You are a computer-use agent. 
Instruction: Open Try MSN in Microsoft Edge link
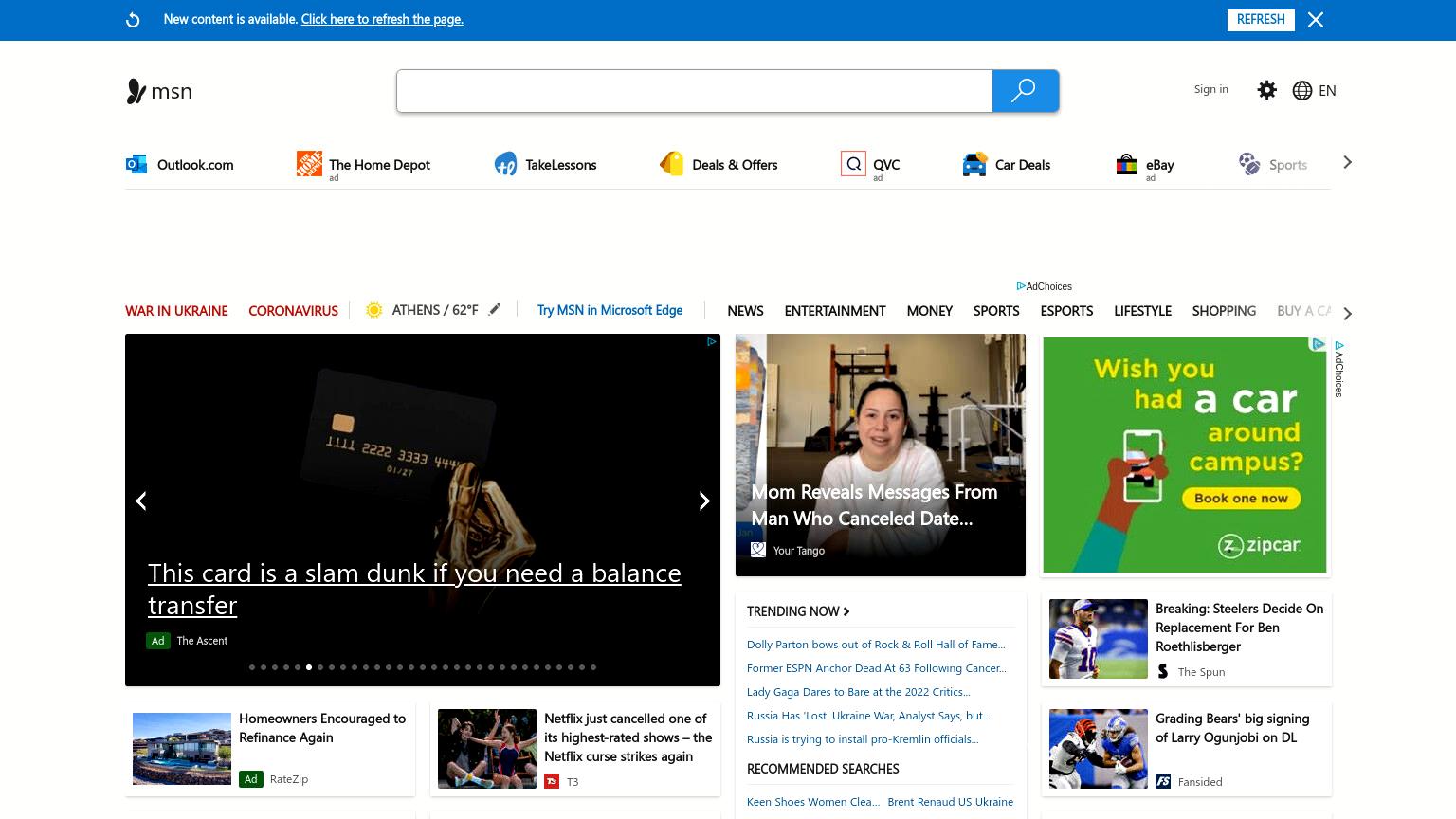point(610,310)
